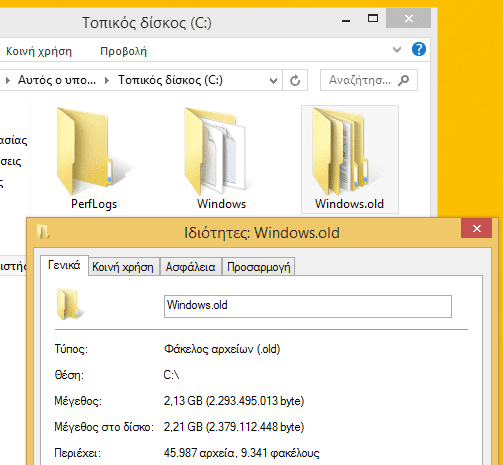
Task: Switch to the 'Γενικά' tab
Action: pyautogui.click(x=64, y=265)
